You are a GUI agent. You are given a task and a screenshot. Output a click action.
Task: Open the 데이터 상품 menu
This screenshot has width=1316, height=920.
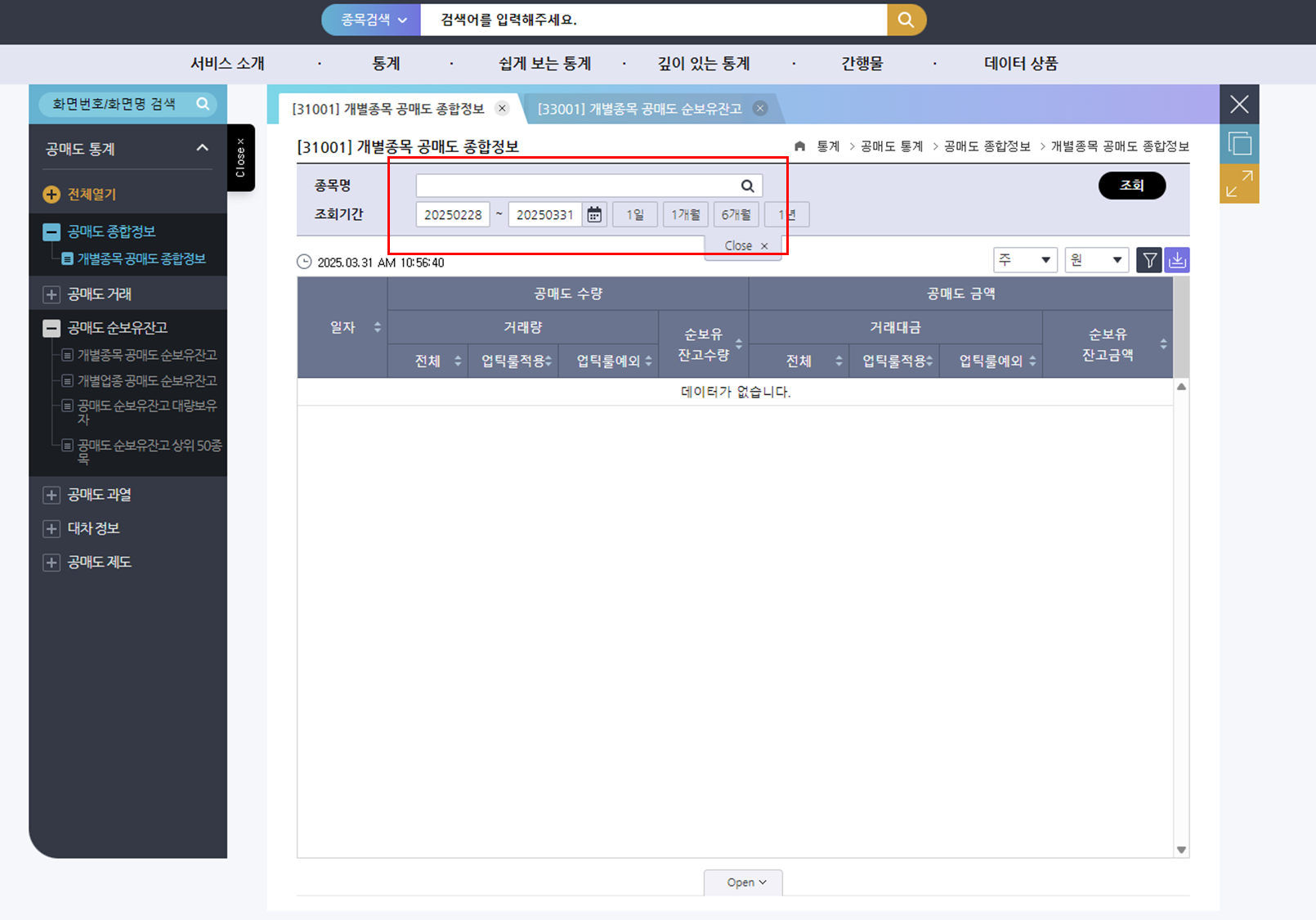tap(1021, 63)
